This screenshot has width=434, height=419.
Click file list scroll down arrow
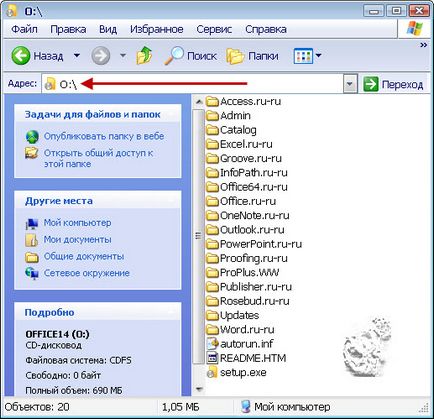pyautogui.click(x=199, y=389)
